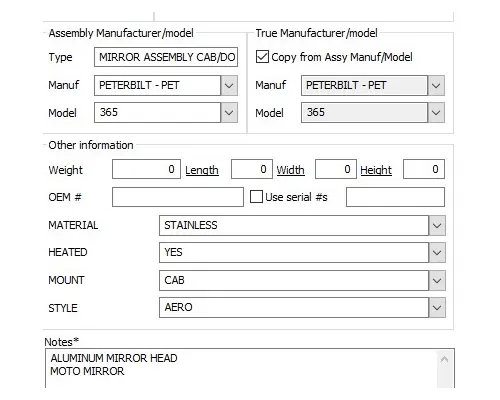Focus the OEM # text field

[x=178, y=197]
